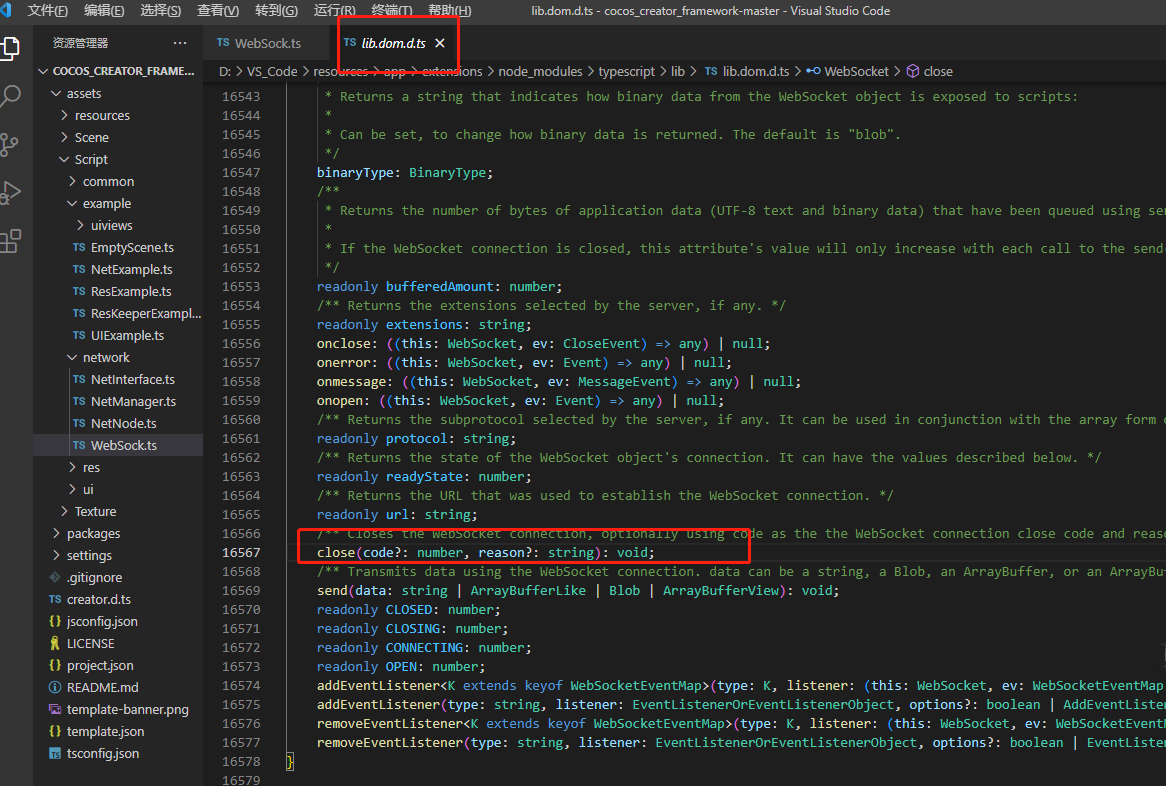The image size is (1166, 786).
Task: Click TS icon beside creator.d.ts
Action: [55, 599]
